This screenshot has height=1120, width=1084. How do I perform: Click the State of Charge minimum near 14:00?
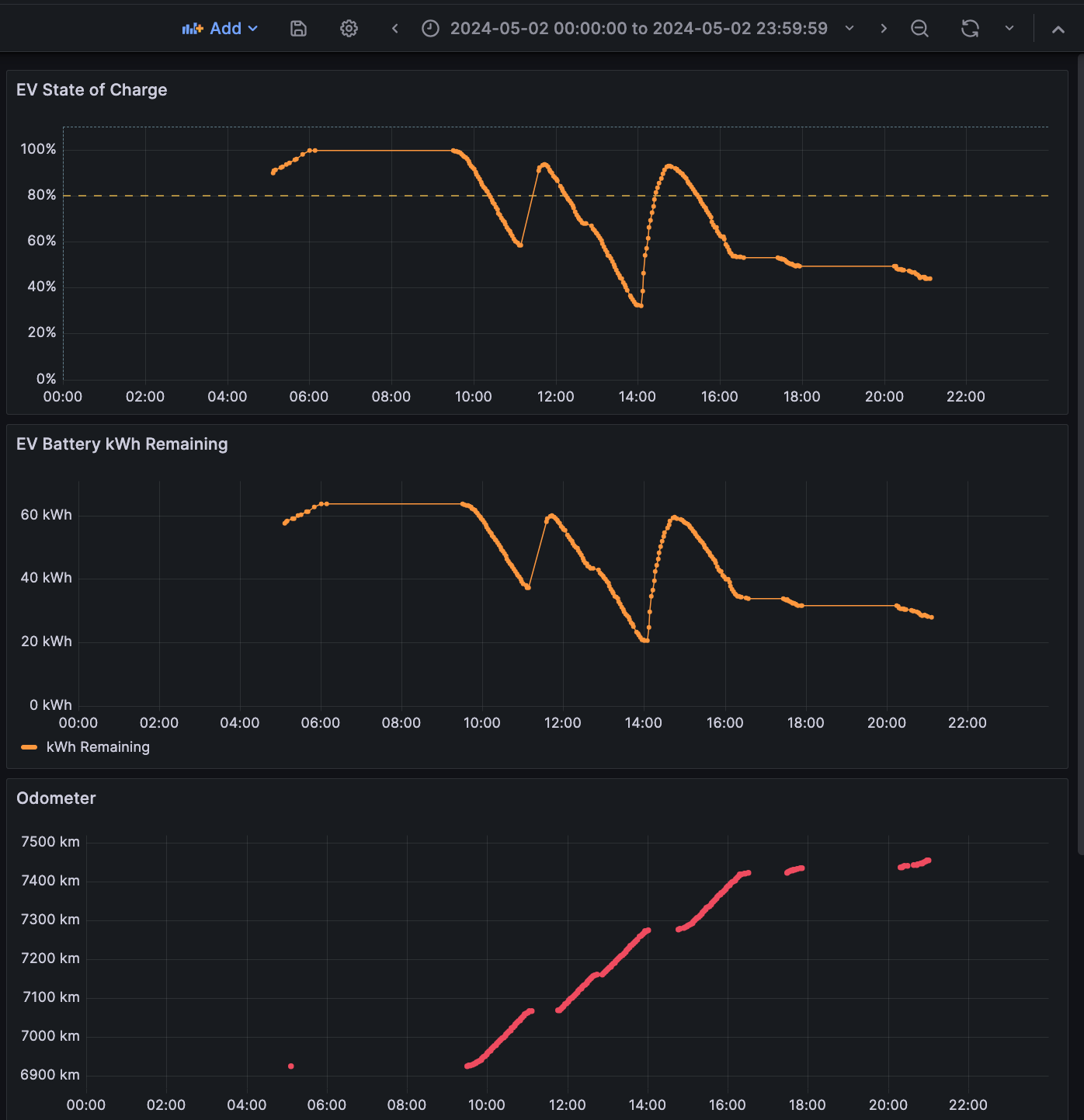pos(639,305)
